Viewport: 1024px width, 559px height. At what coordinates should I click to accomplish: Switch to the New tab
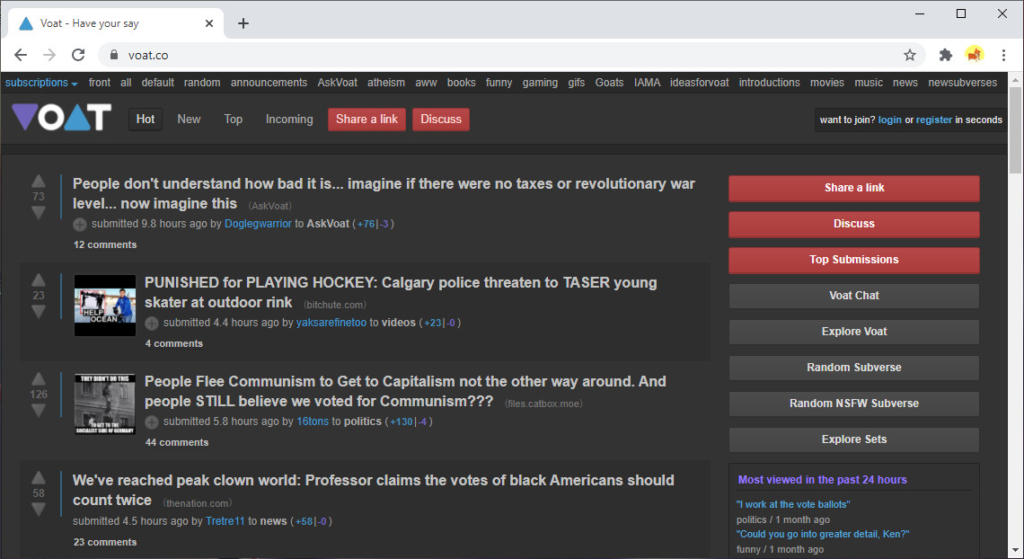click(x=189, y=119)
